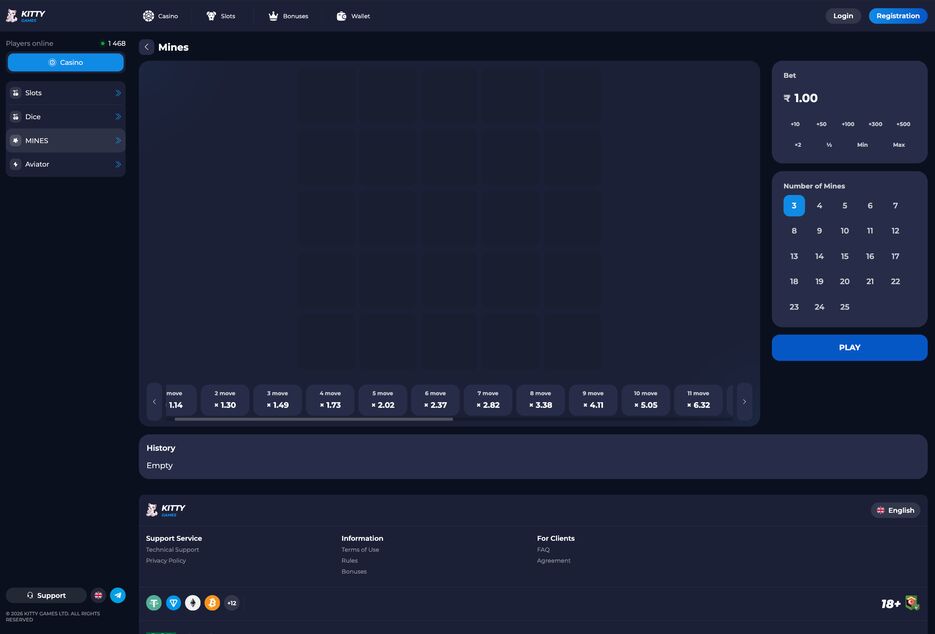Expand the Dice row chevron arrow
Screen dimensions: 935x634
pyautogui.click(x=118, y=117)
